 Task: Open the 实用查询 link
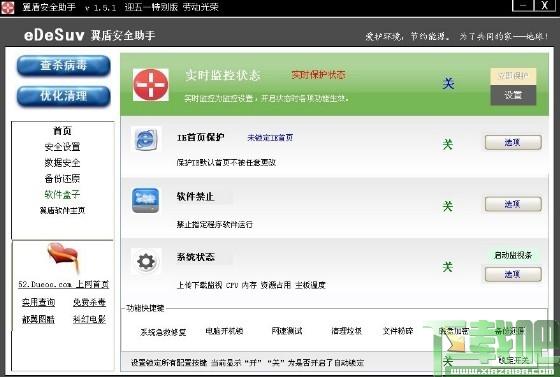[x=39, y=302]
